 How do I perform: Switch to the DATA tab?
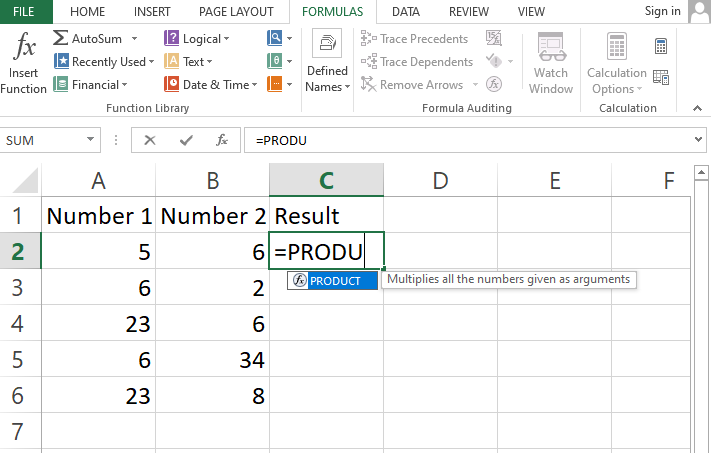(405, 12)
